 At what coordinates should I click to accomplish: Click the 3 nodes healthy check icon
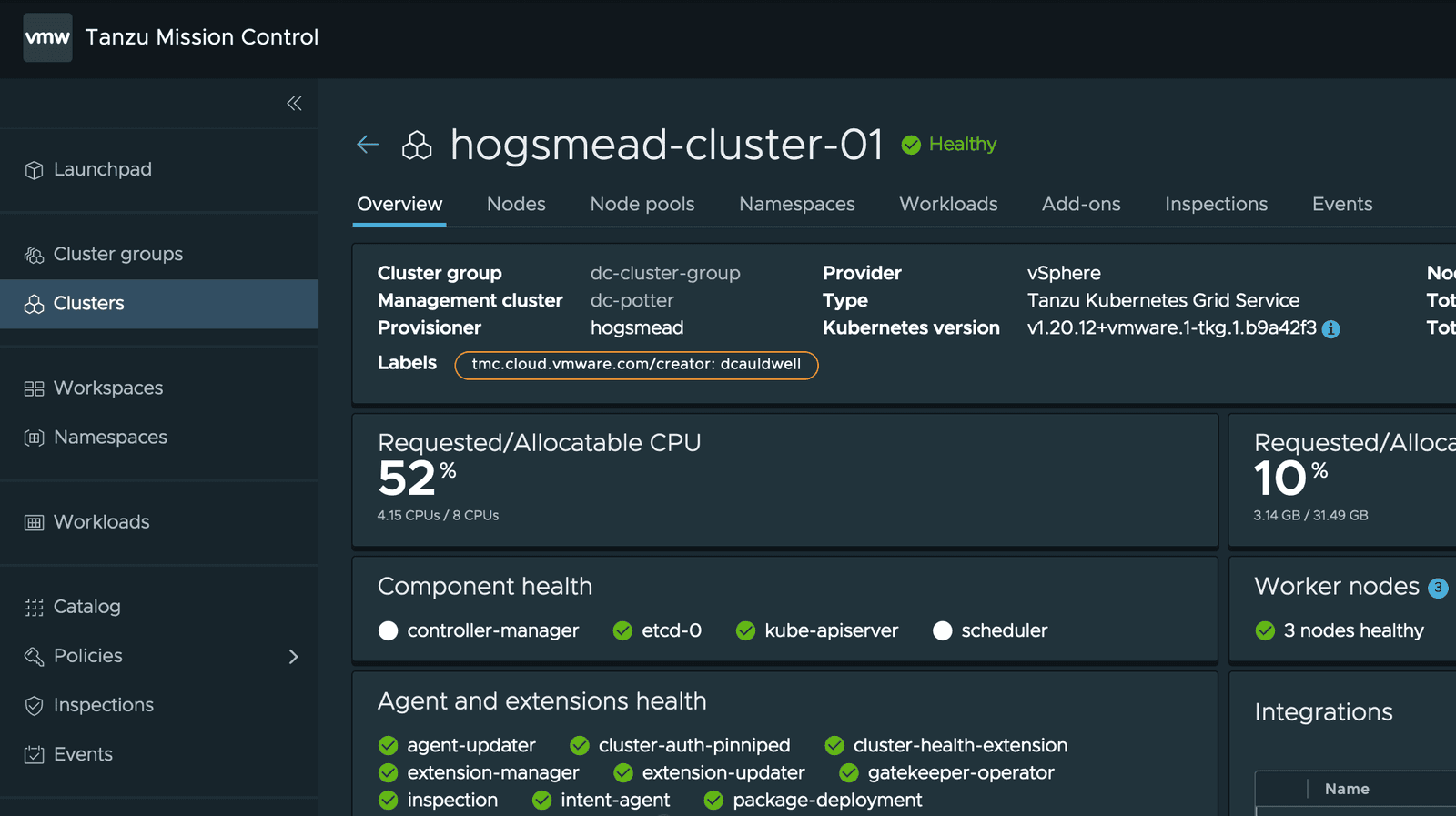(1265, 630)
